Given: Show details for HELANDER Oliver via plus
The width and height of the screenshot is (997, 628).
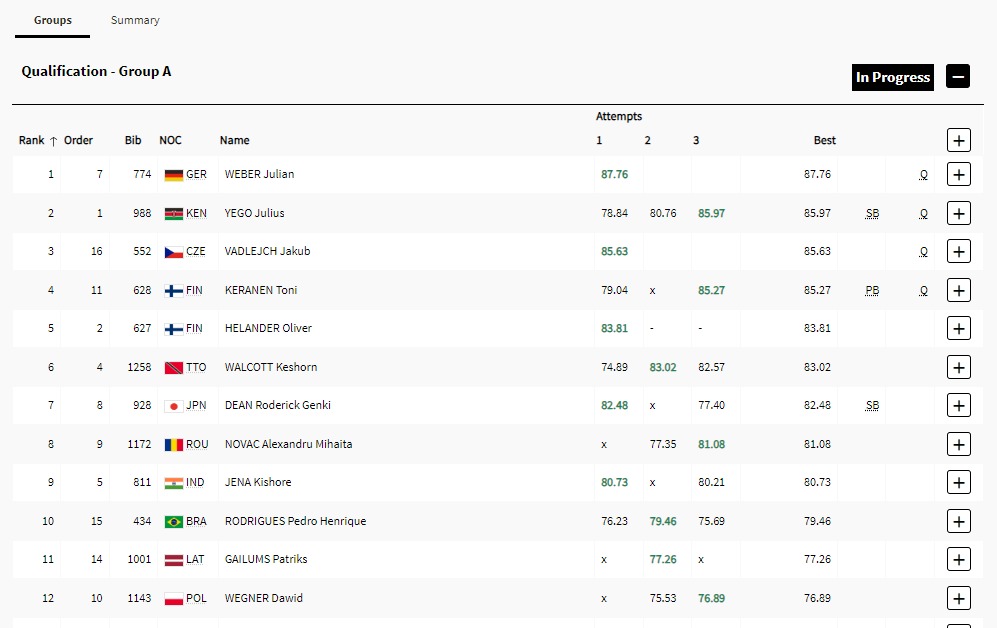Looking at the screenshot, I should [958, 329].
